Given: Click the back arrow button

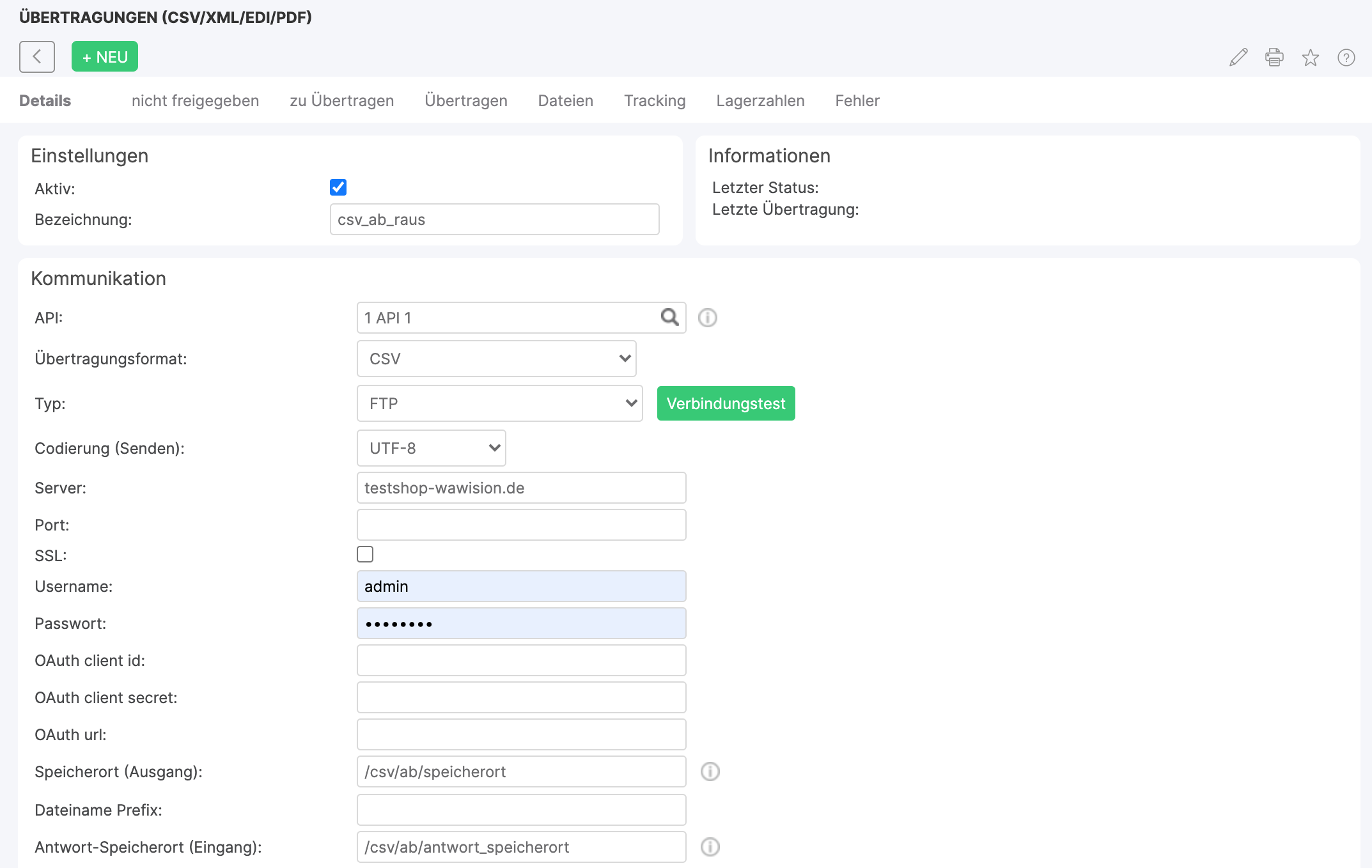Looking at the screenshot, I should [x=37, y=57].
